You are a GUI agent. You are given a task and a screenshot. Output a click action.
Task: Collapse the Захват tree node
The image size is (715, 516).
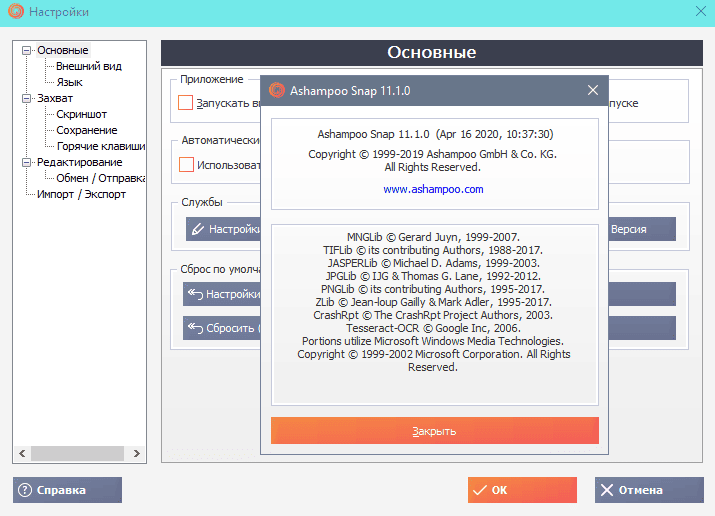click(x=26, y=98)
